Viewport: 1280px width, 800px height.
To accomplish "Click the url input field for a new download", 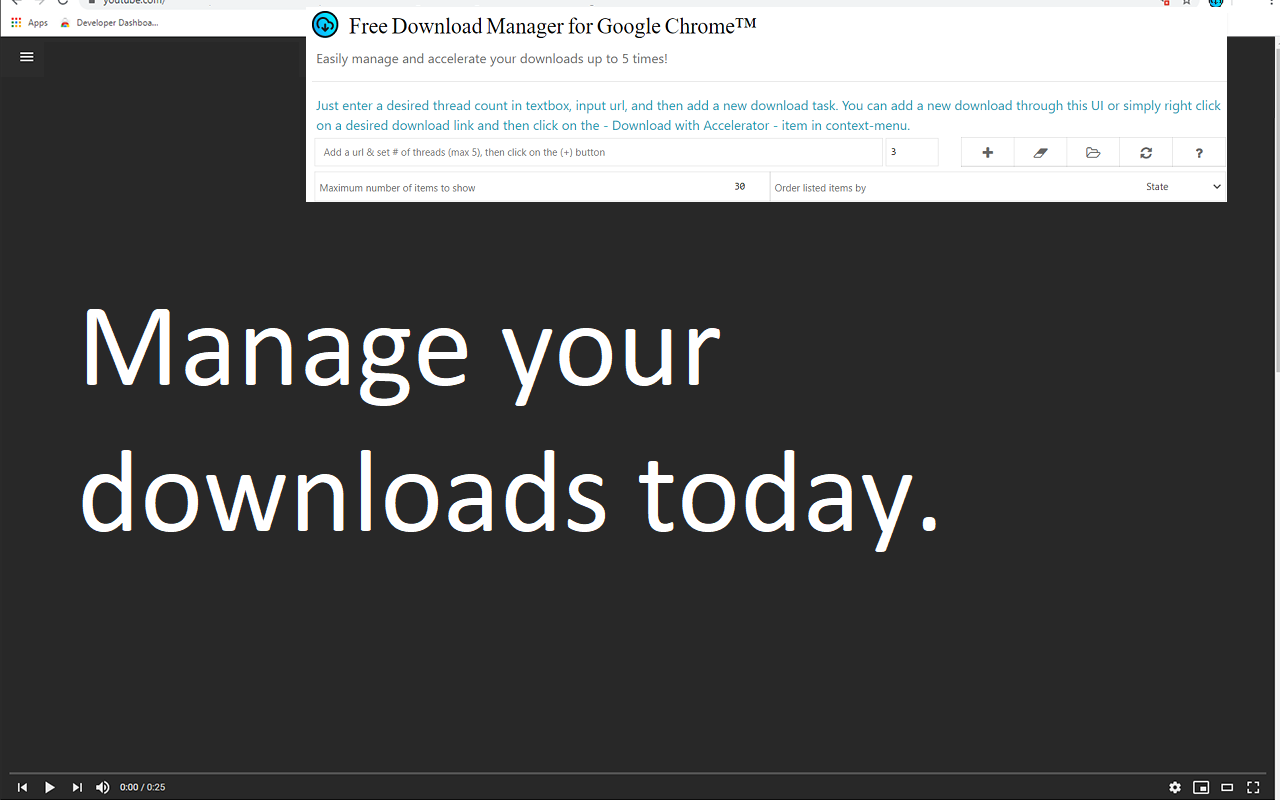I will 600,152.
